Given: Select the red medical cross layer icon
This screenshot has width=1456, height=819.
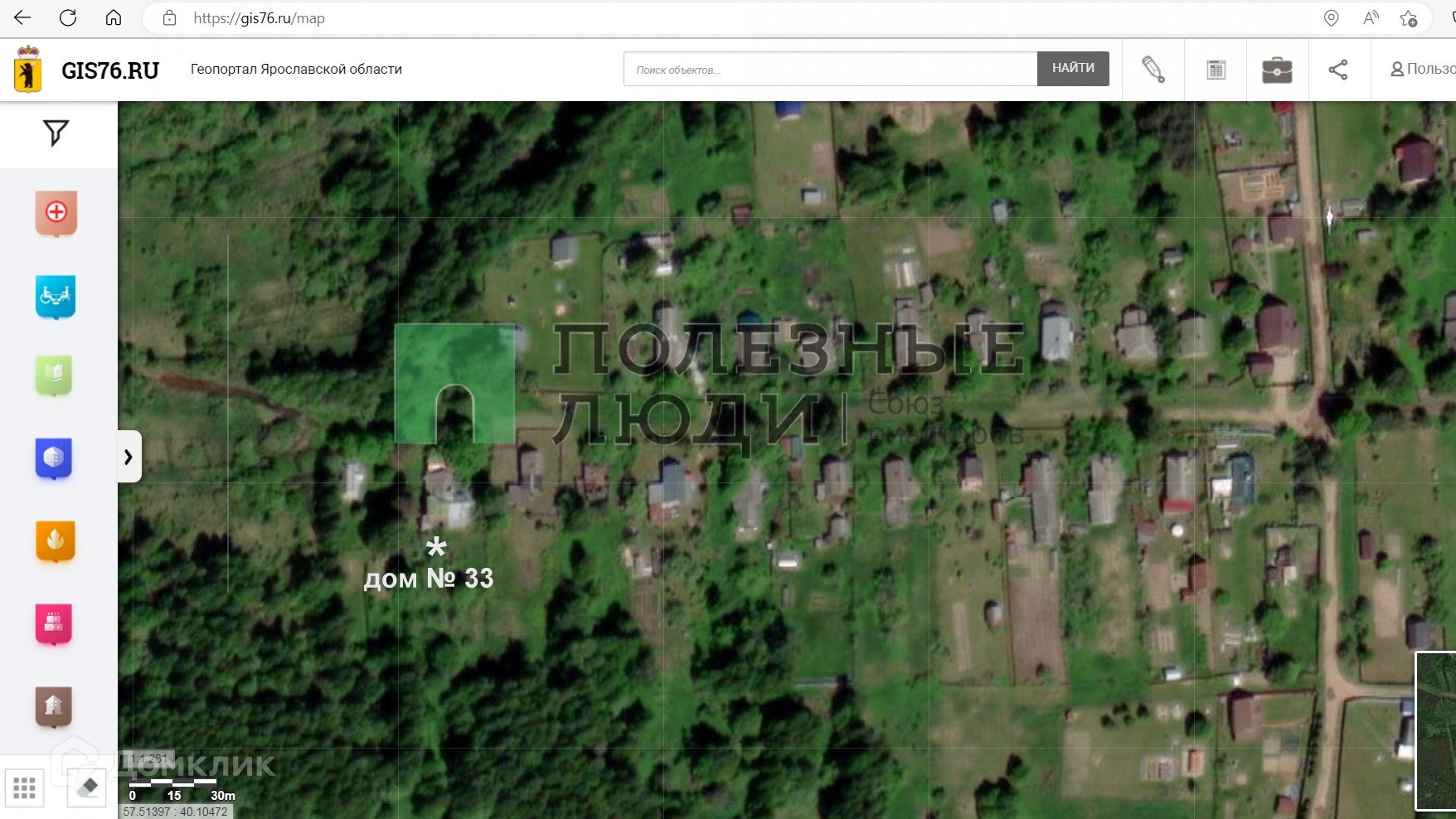Looking at the screenshot, I should (56, 213).
